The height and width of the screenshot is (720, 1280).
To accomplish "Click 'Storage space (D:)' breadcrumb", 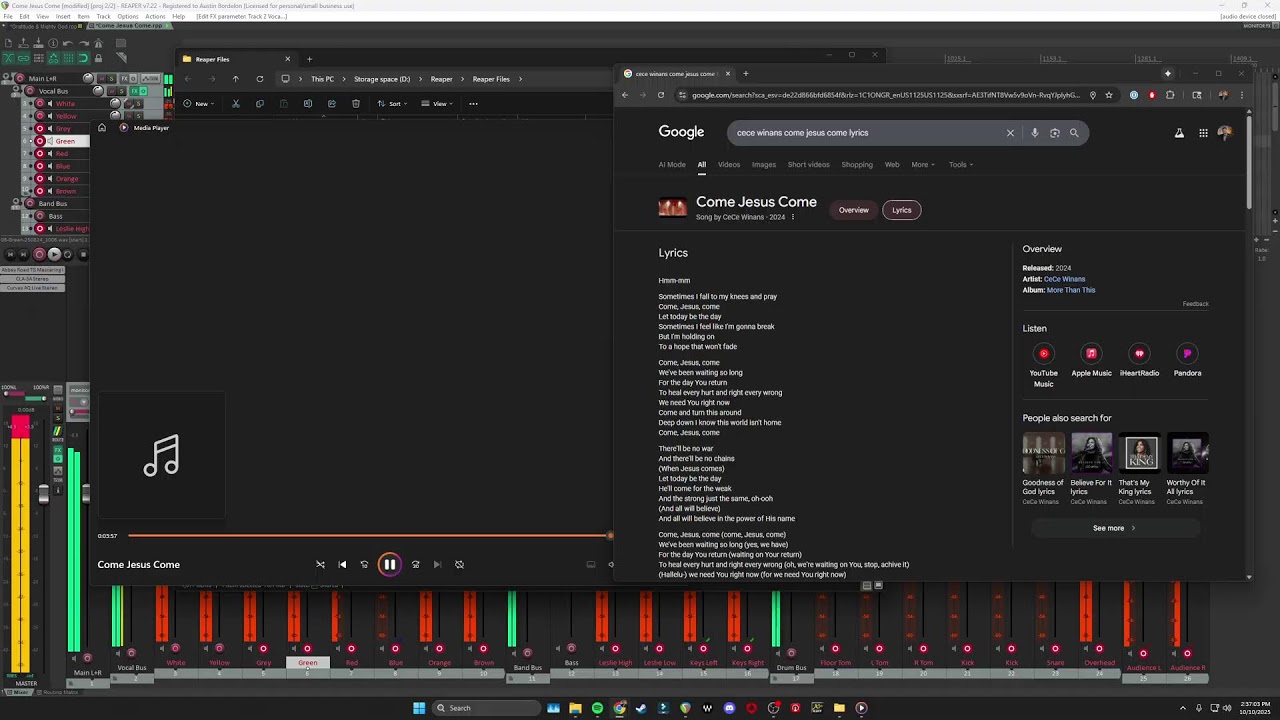I will [382, 79].
